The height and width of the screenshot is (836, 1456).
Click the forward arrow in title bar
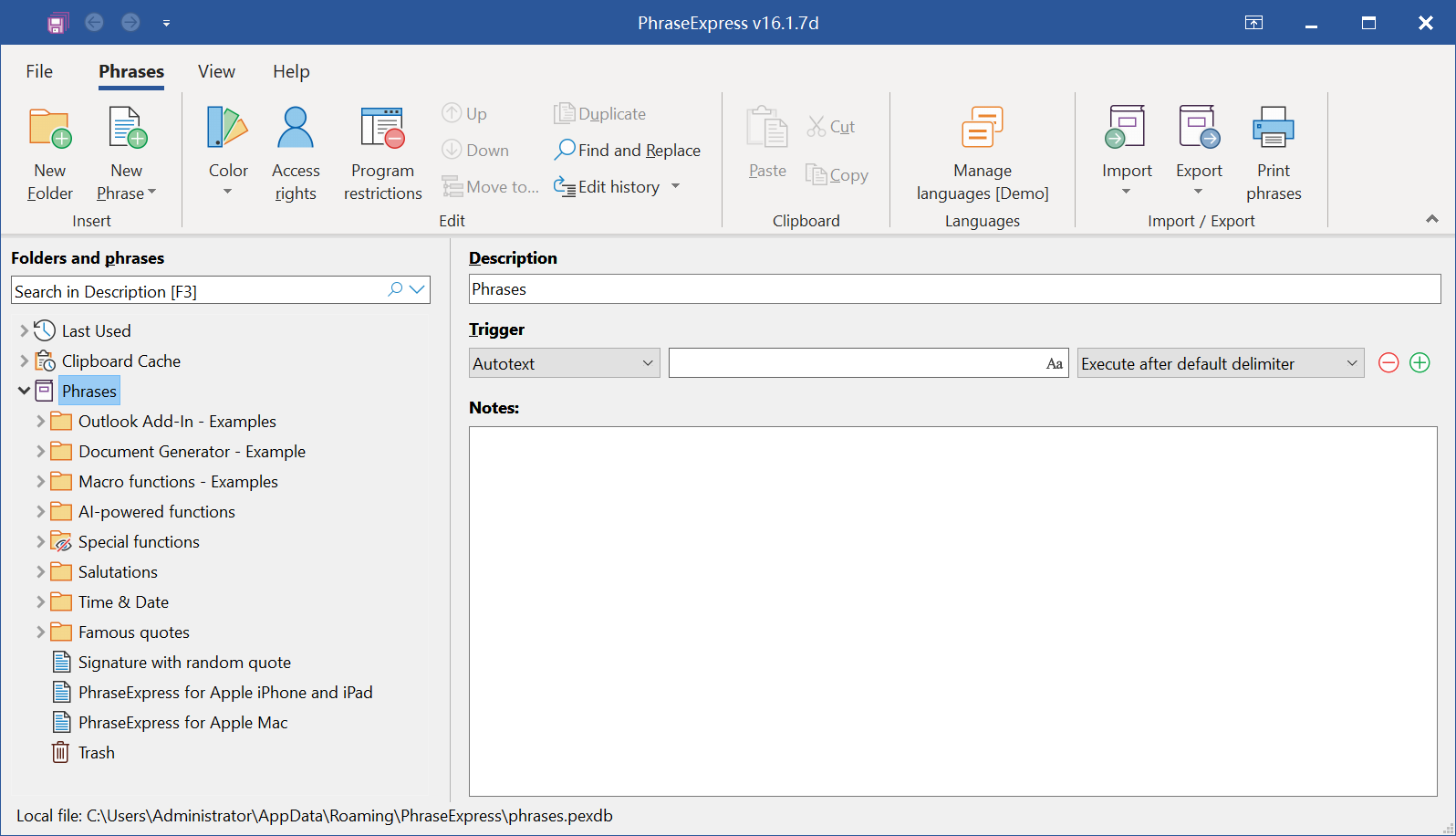pos(130,22)
